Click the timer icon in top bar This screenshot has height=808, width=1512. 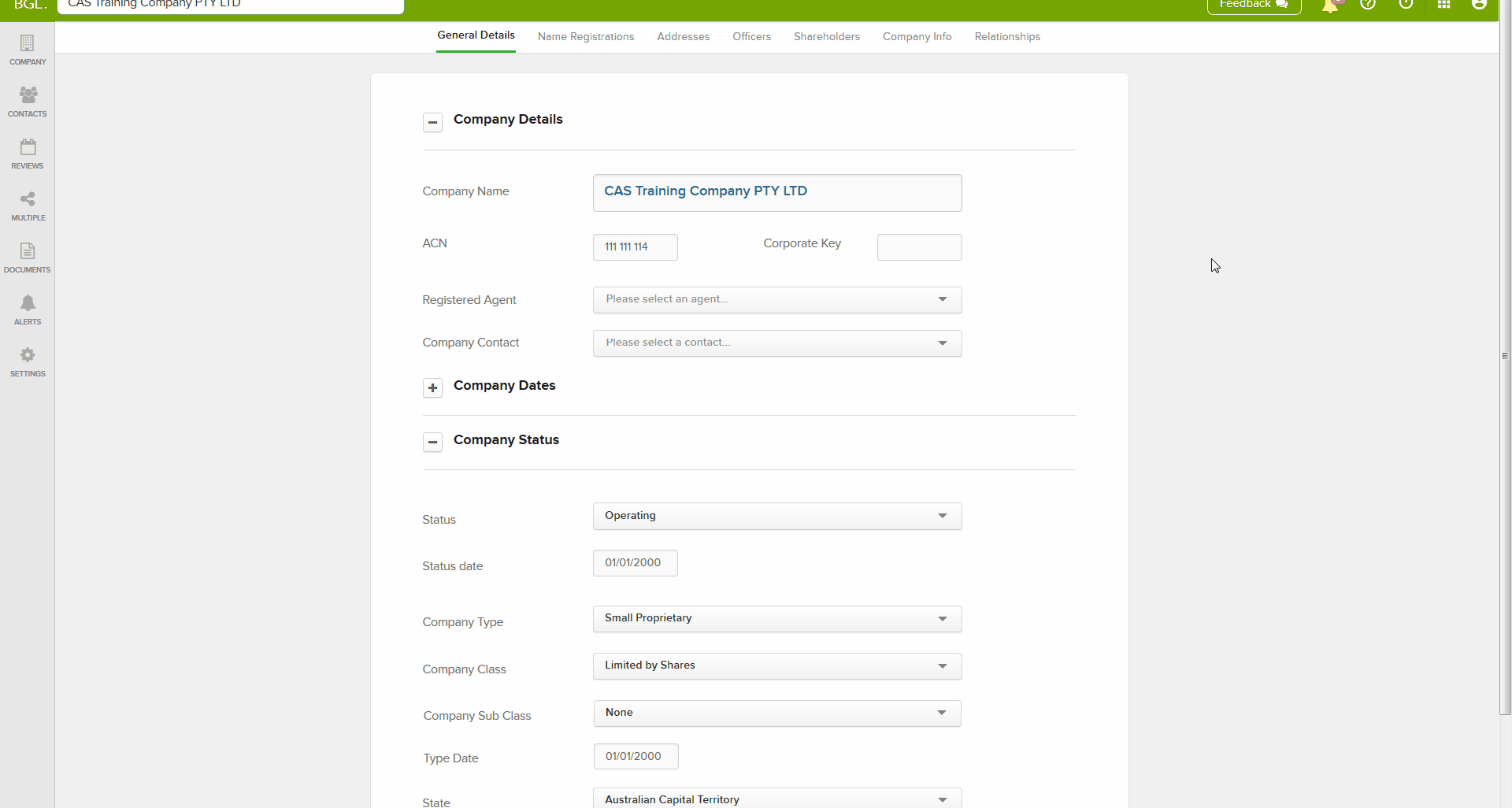click(x=1406, y=4)
